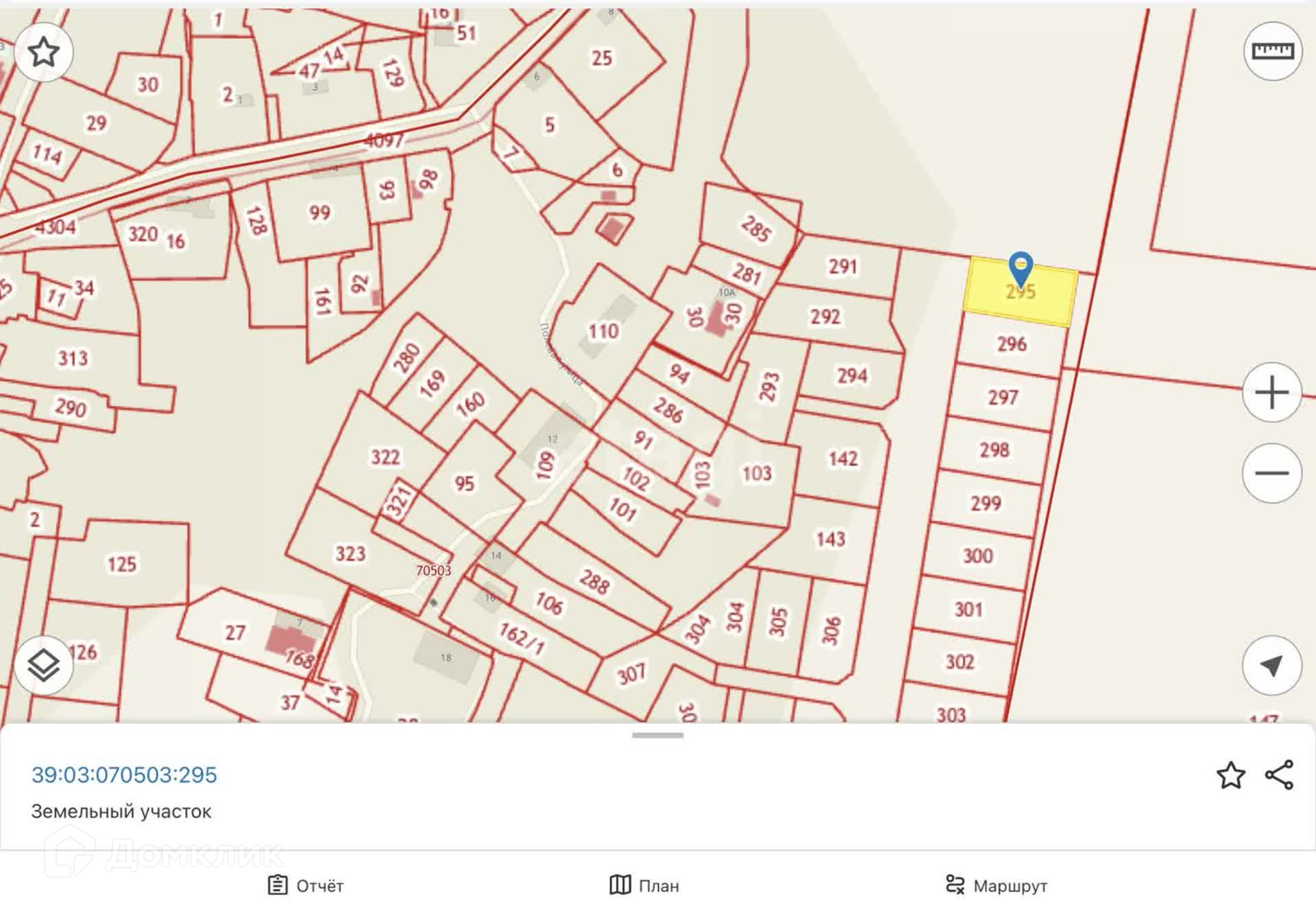This screenshot has height=913, width=1316.
Task: Open cadastral number link 39:03:070503:295
Action: click(x=124, y=775)
